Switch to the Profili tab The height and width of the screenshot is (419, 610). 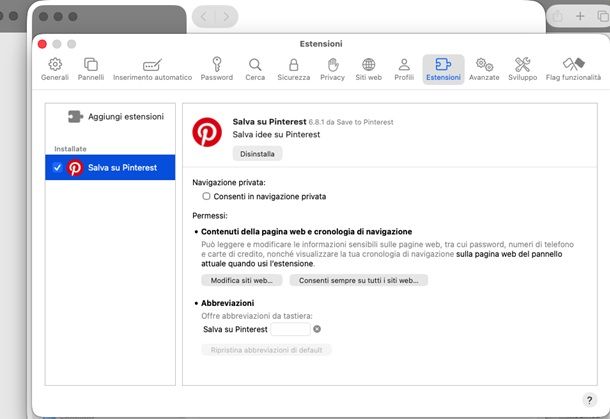point(404,69)
